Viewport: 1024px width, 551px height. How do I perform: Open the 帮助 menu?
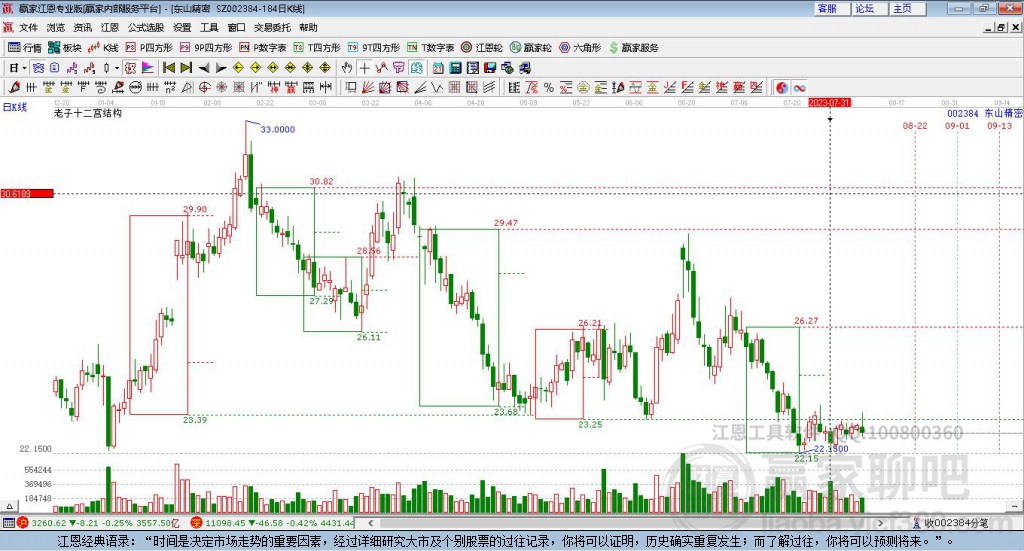pyautogui.click(x=308, y=27)
